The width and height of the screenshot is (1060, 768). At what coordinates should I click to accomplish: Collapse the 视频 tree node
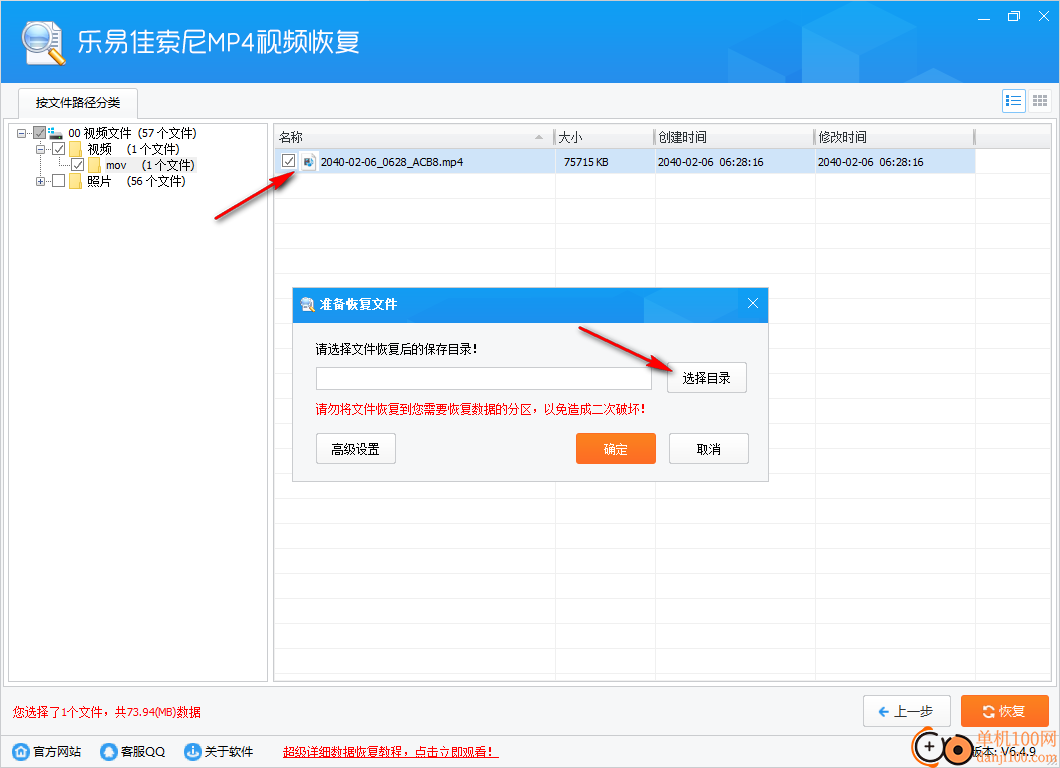tap(41, 149)
